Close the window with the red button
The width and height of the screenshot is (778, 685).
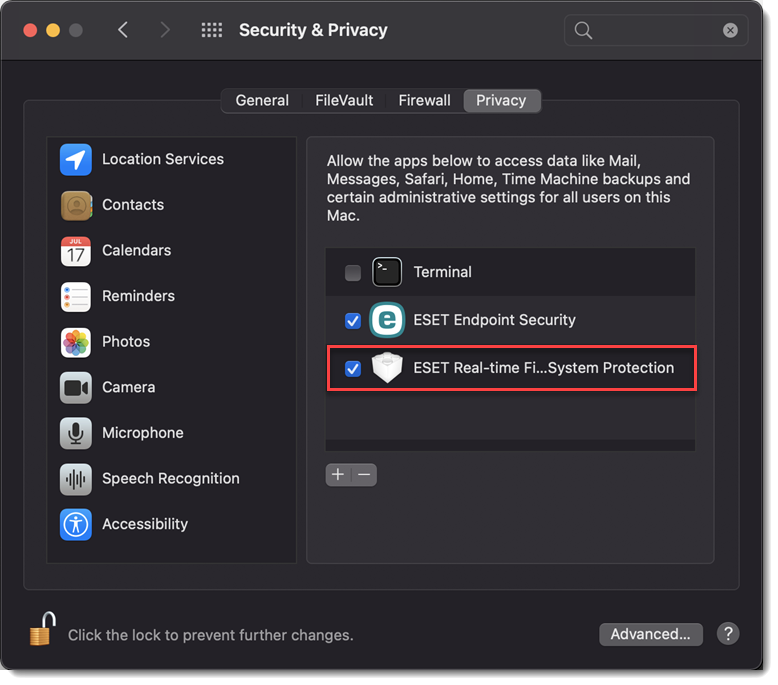tap(30, 30)
